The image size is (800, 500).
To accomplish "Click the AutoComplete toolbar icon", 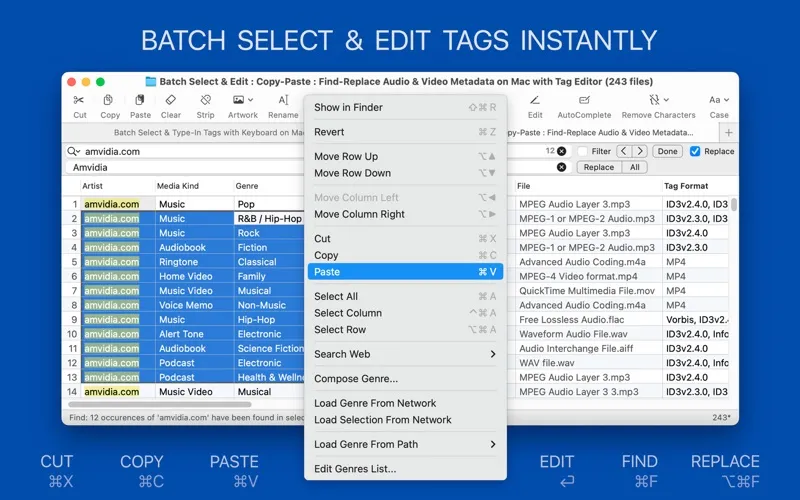I will coord(584,100).
